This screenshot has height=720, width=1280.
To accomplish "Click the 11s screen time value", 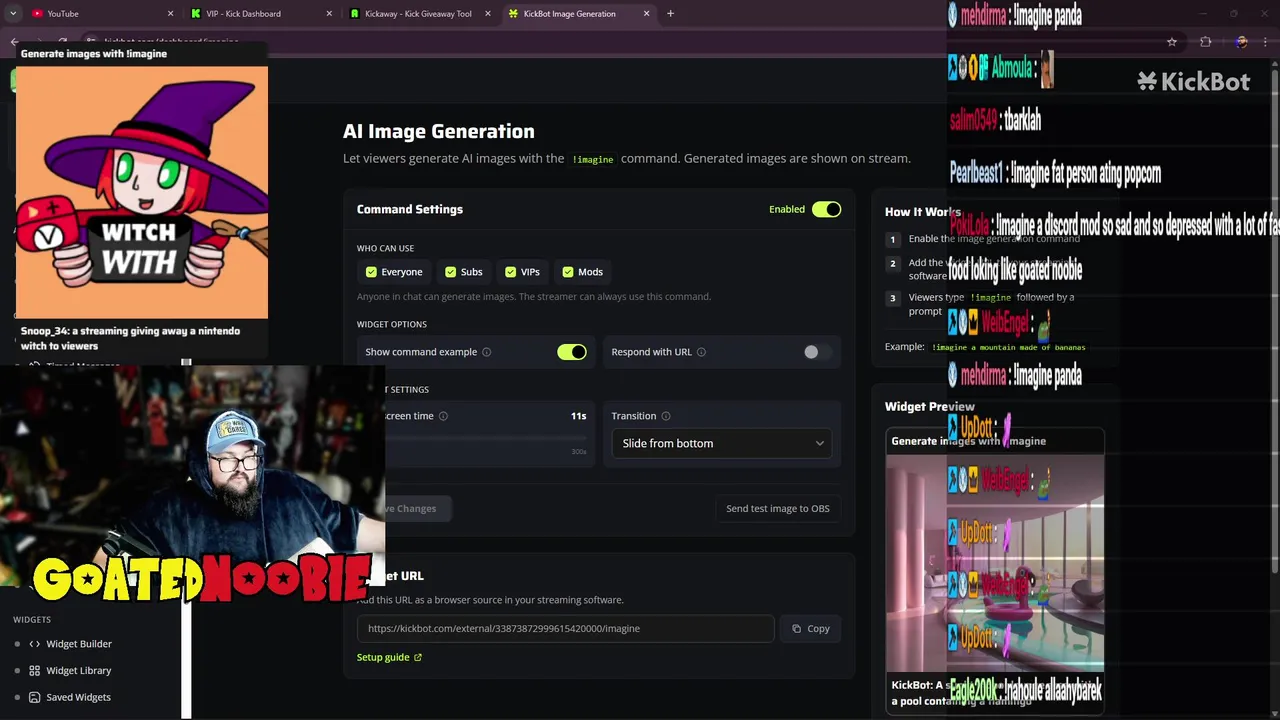I will (578, 416).
